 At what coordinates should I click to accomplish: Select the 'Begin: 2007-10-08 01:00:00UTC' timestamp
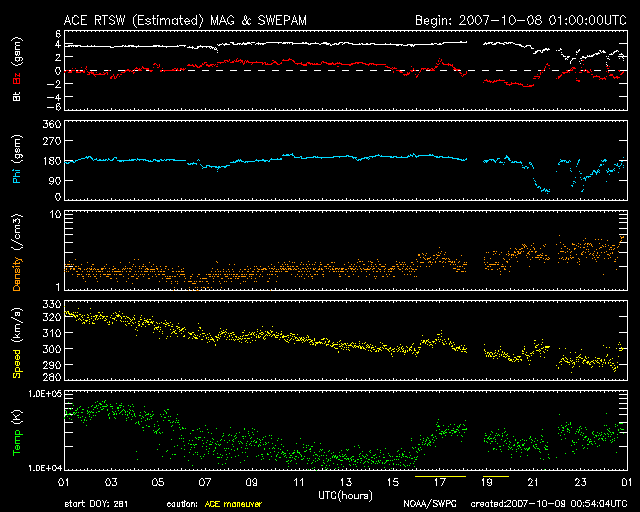pos(521,20)
